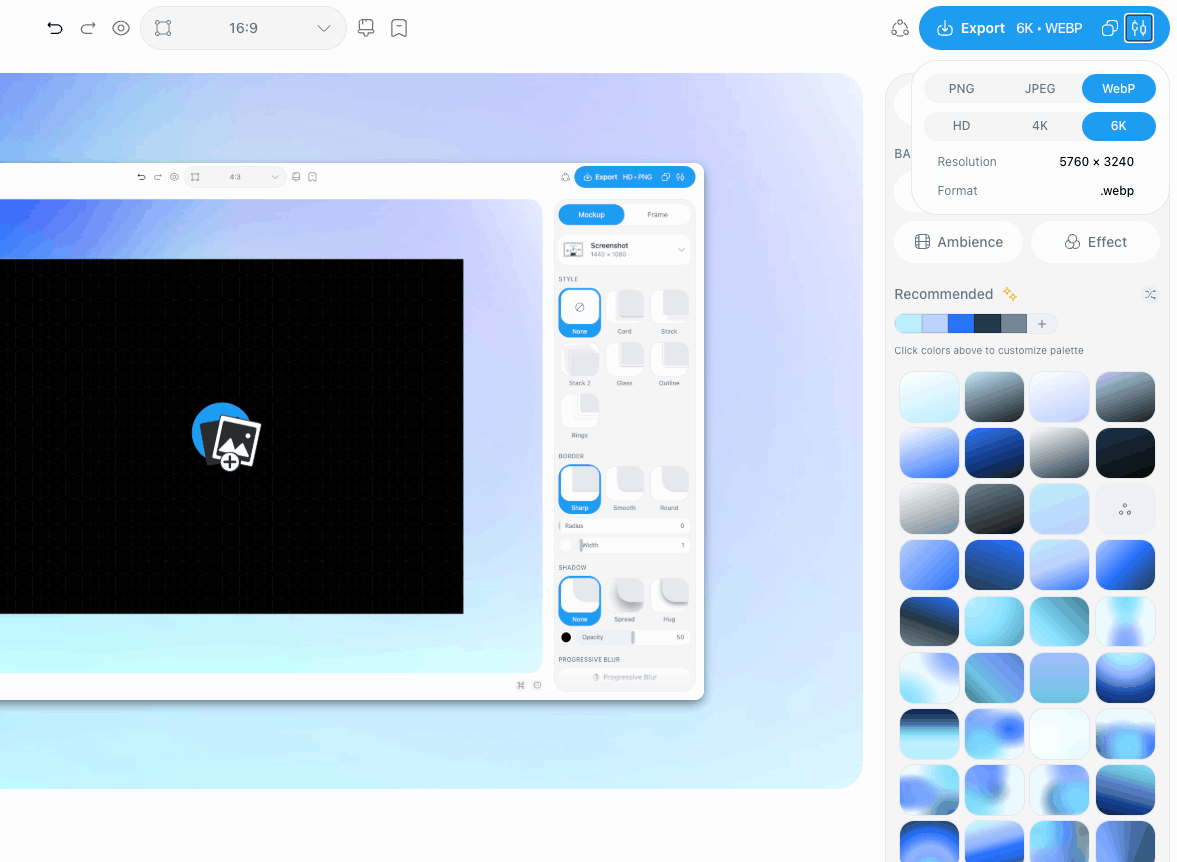Viewport: 1177px width, 862px height.
Task: Toggle the preview eye icon
Action: pyautogui.click(x=121, y=29)
